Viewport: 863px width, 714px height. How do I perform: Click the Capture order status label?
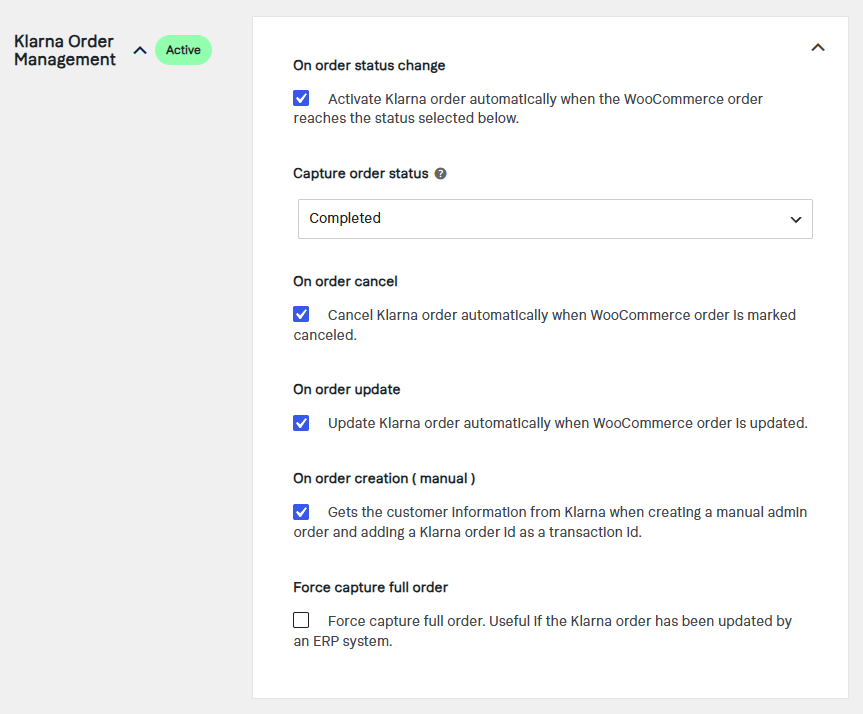pyautogui.click(x=361, y=173)
